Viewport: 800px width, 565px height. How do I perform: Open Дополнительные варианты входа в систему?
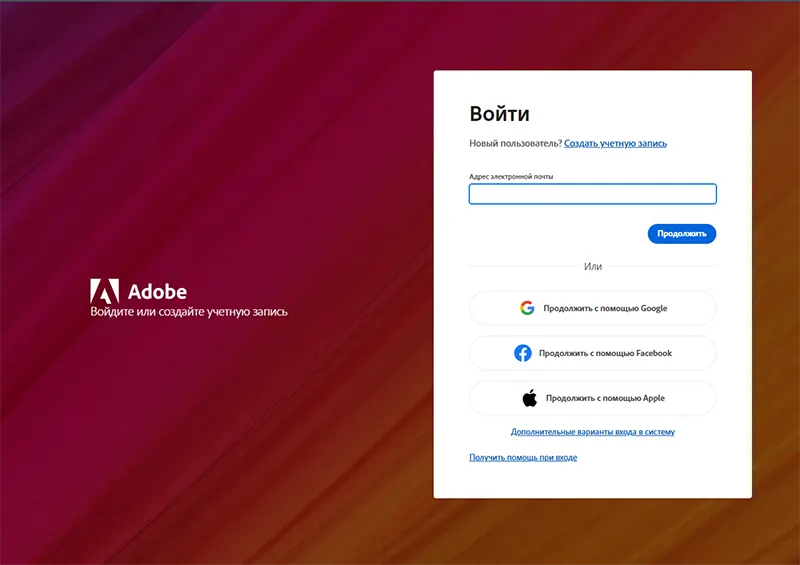tap(592, 433)
